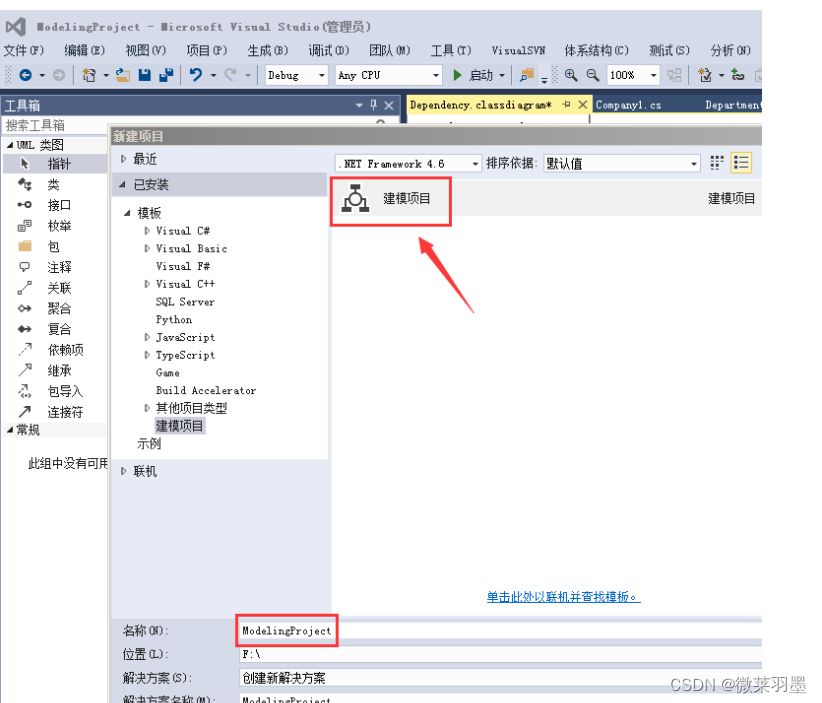This screenshot has height=703, width=822.
Task: Click the Undo toolbar icon
Action: point(196,75)
